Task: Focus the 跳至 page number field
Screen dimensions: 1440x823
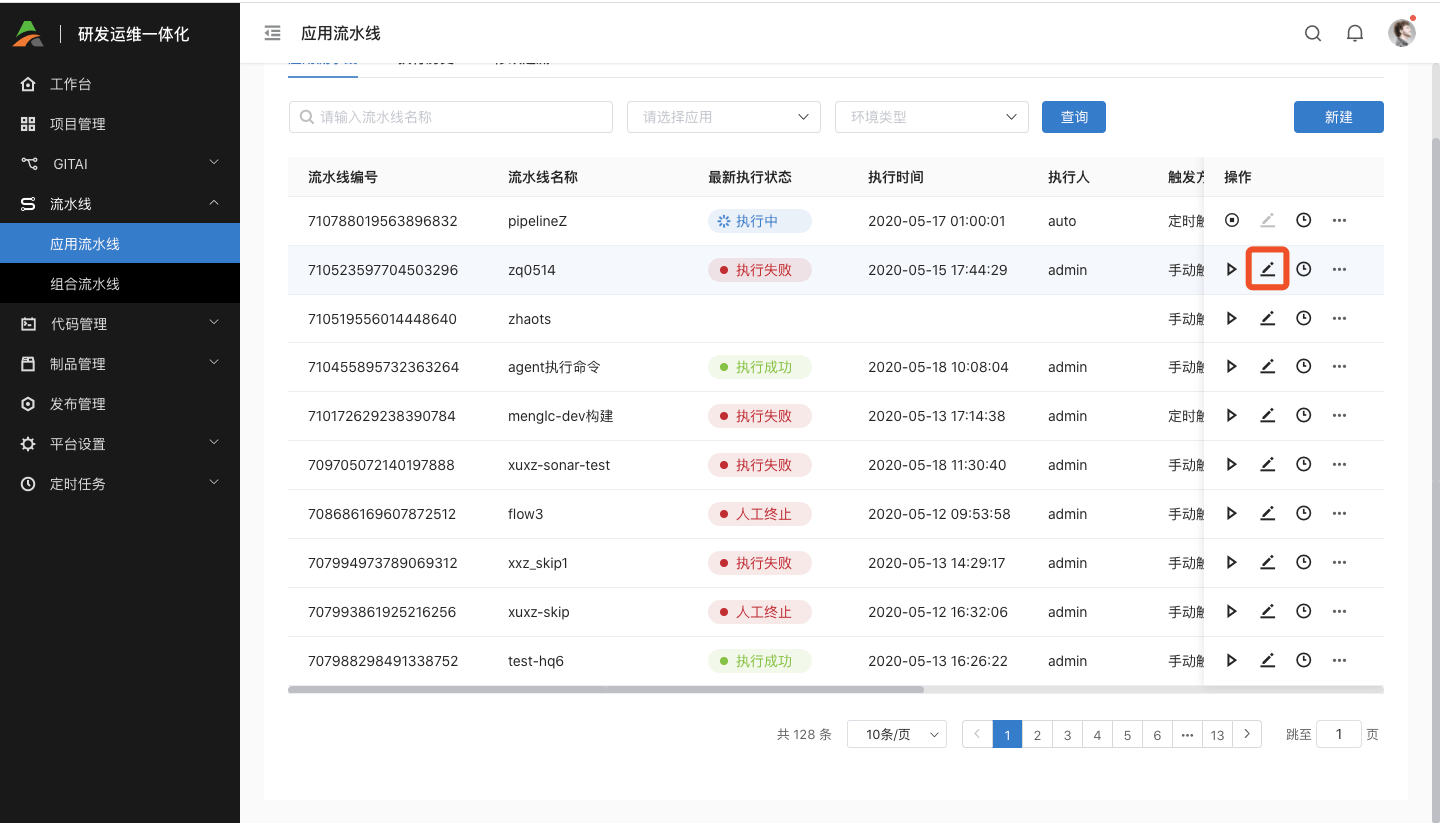Action: [x=1339, y=734]
